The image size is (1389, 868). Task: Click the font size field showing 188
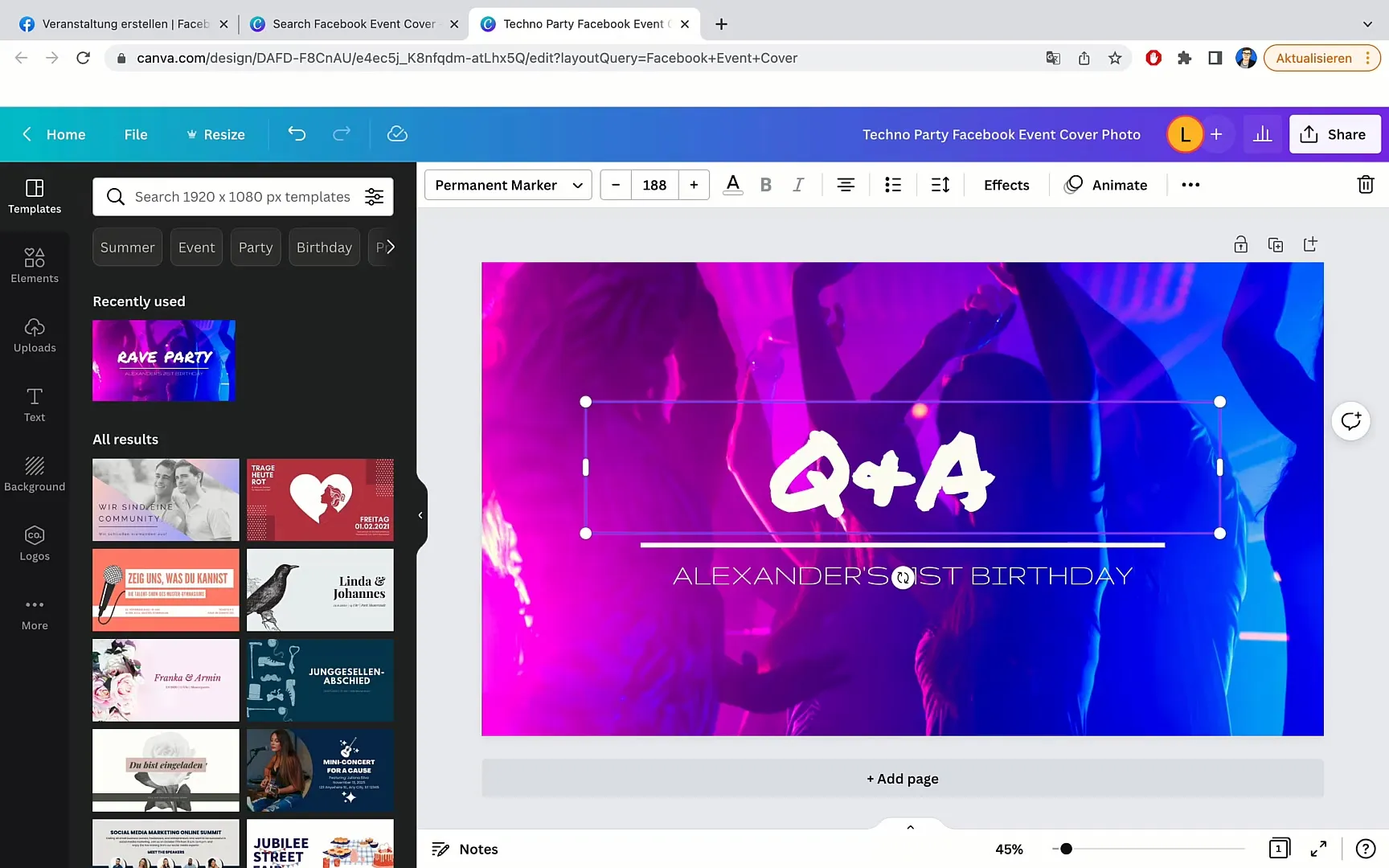654,185
